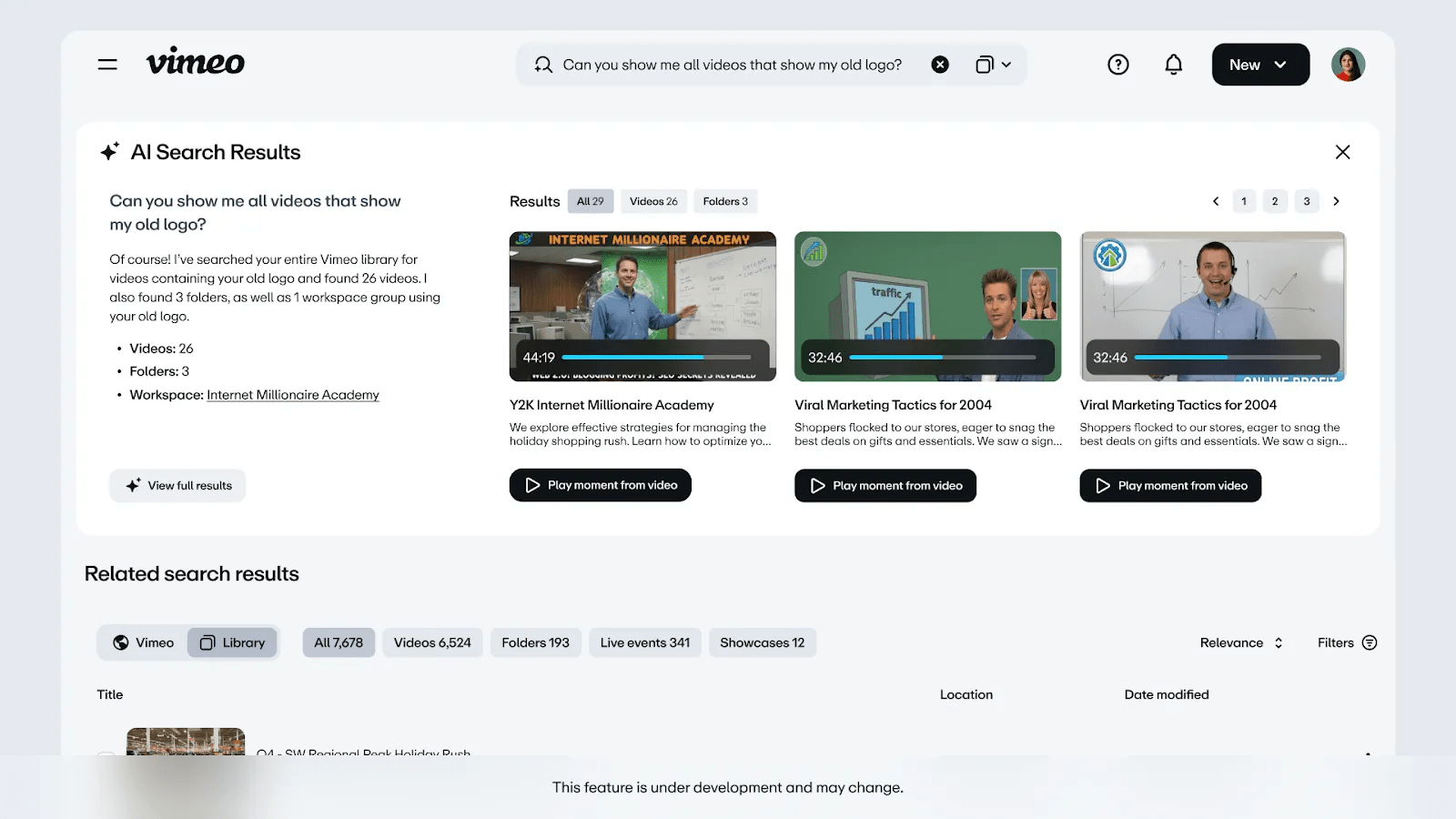The width and height of the screenshot is (1456, 819).
Task: Open the hamburger navigation menu
Action: coord(106,64)
